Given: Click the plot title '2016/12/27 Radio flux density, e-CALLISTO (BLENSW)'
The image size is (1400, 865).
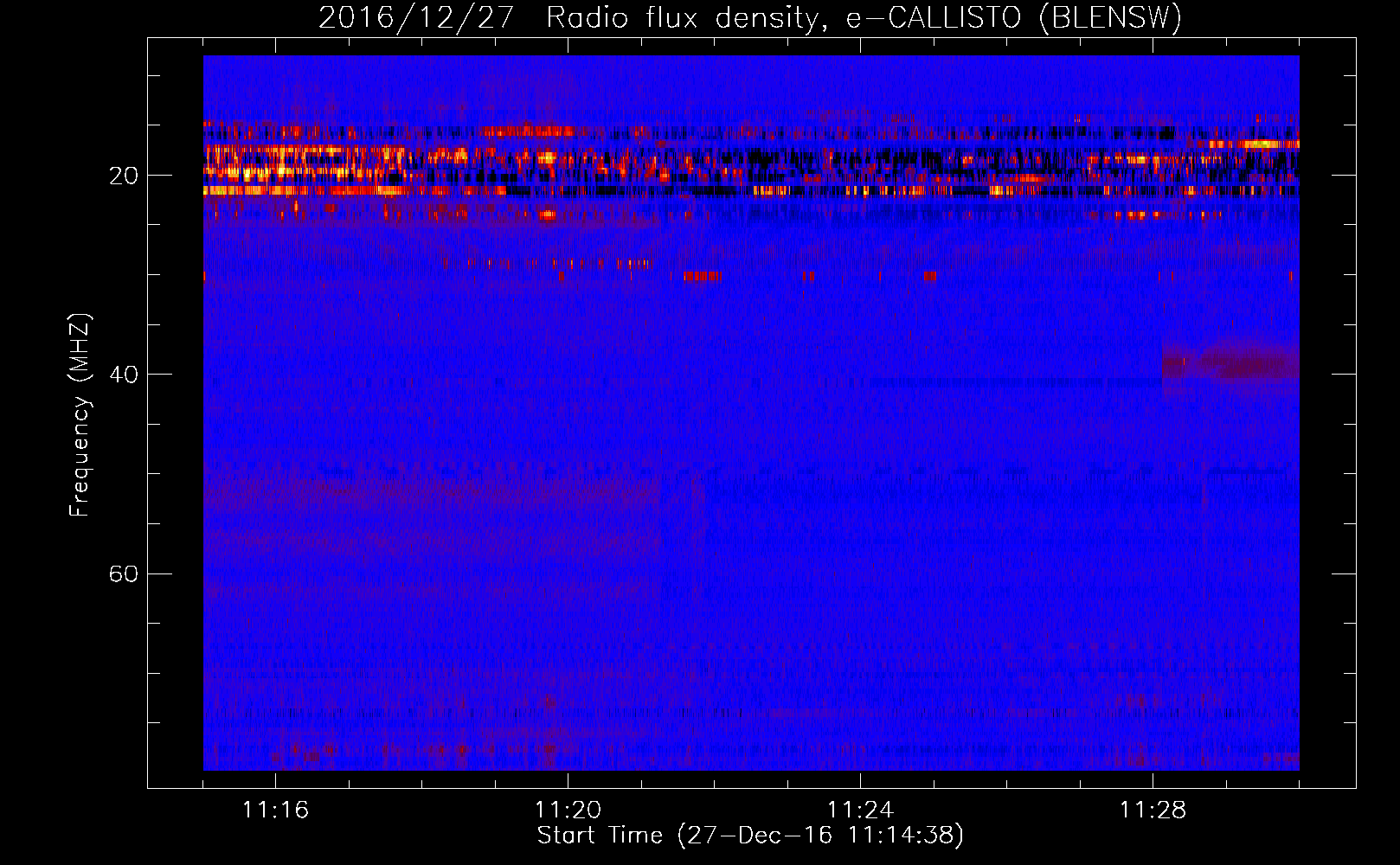Looking at the screenshot, I should click(x=749, y=17).
